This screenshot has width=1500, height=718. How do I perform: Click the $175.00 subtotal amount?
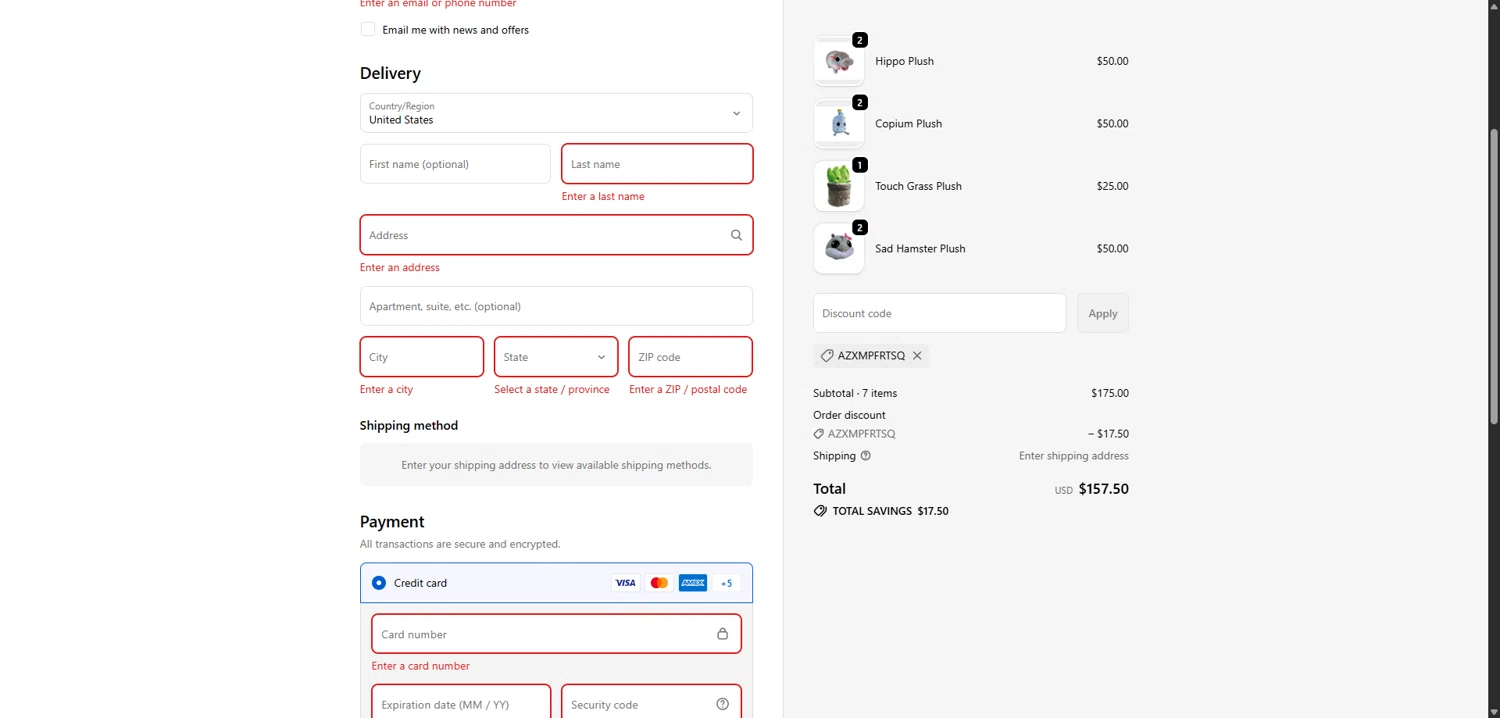click(x=1110, y=393)
